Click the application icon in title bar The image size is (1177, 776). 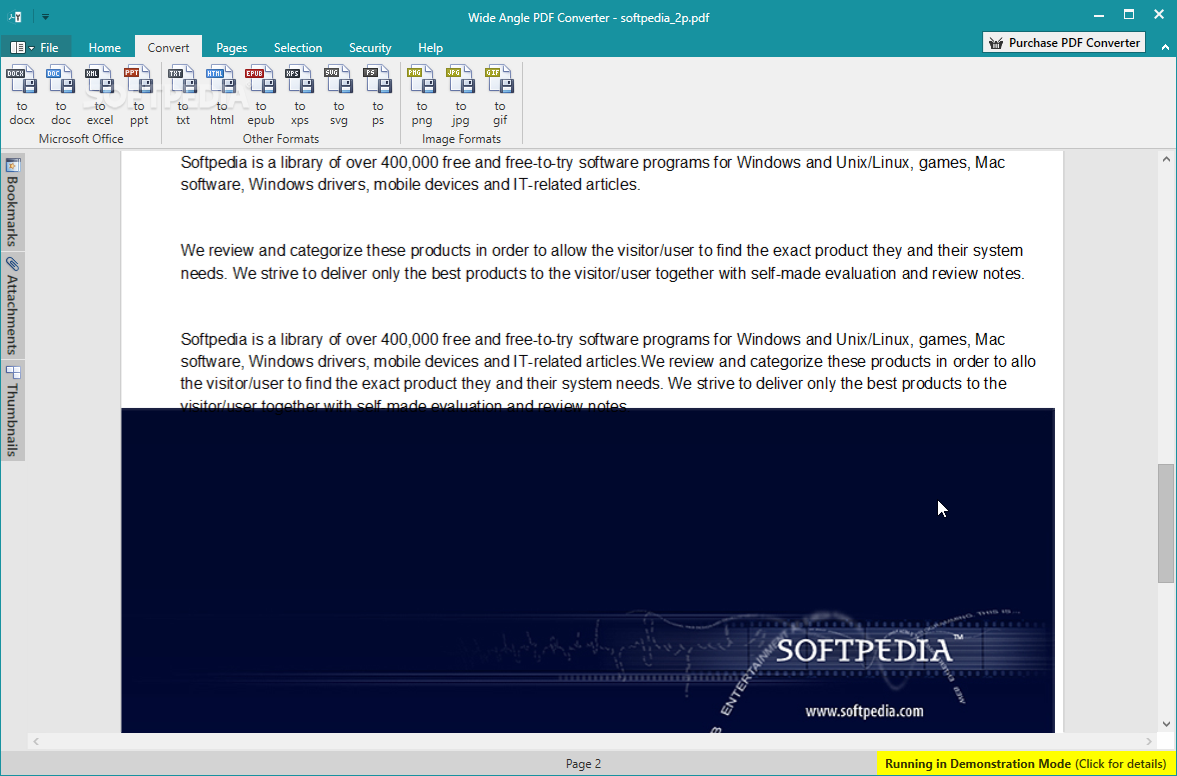[x=15, y=17]
